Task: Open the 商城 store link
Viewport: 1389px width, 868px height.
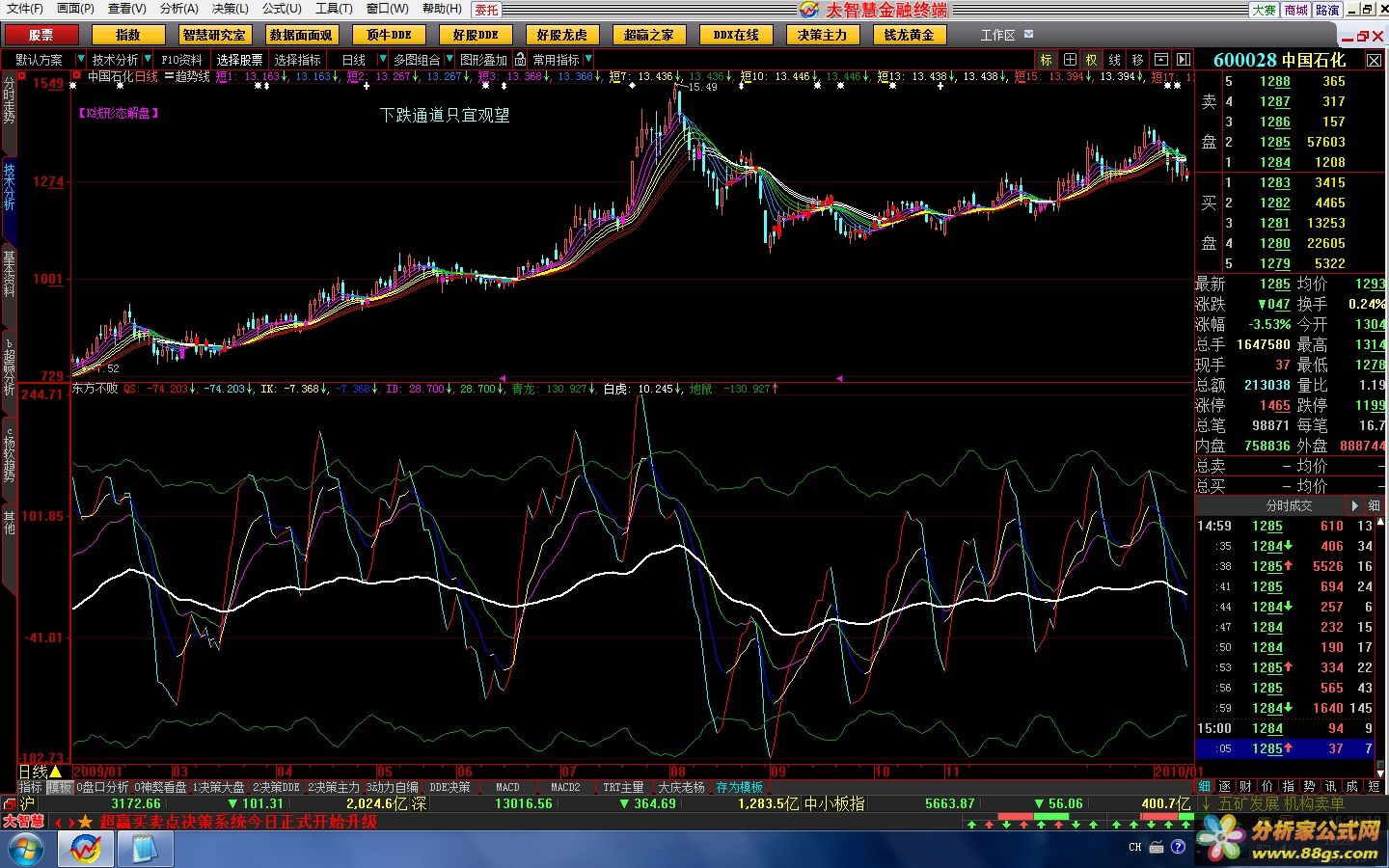Action: (x=1295, y=10)
